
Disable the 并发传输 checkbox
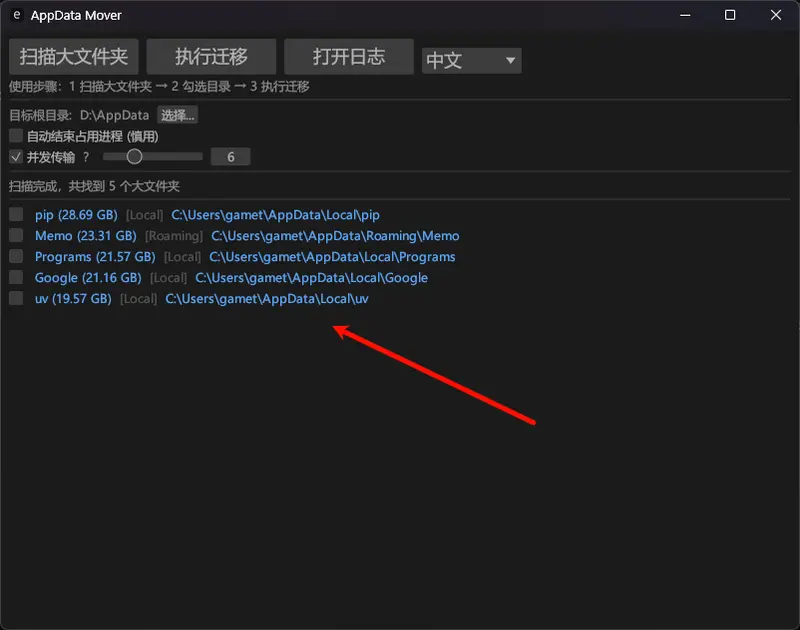(x=15, y=156)
